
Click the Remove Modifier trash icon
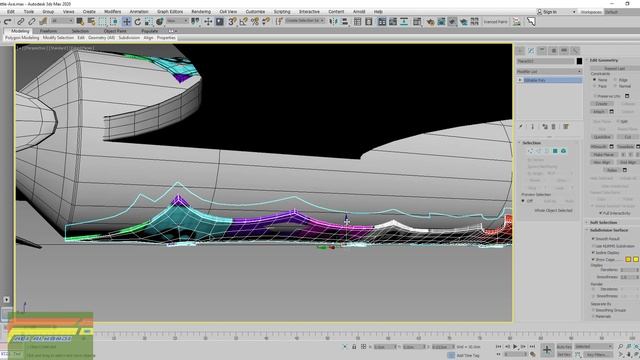(553, 127)
